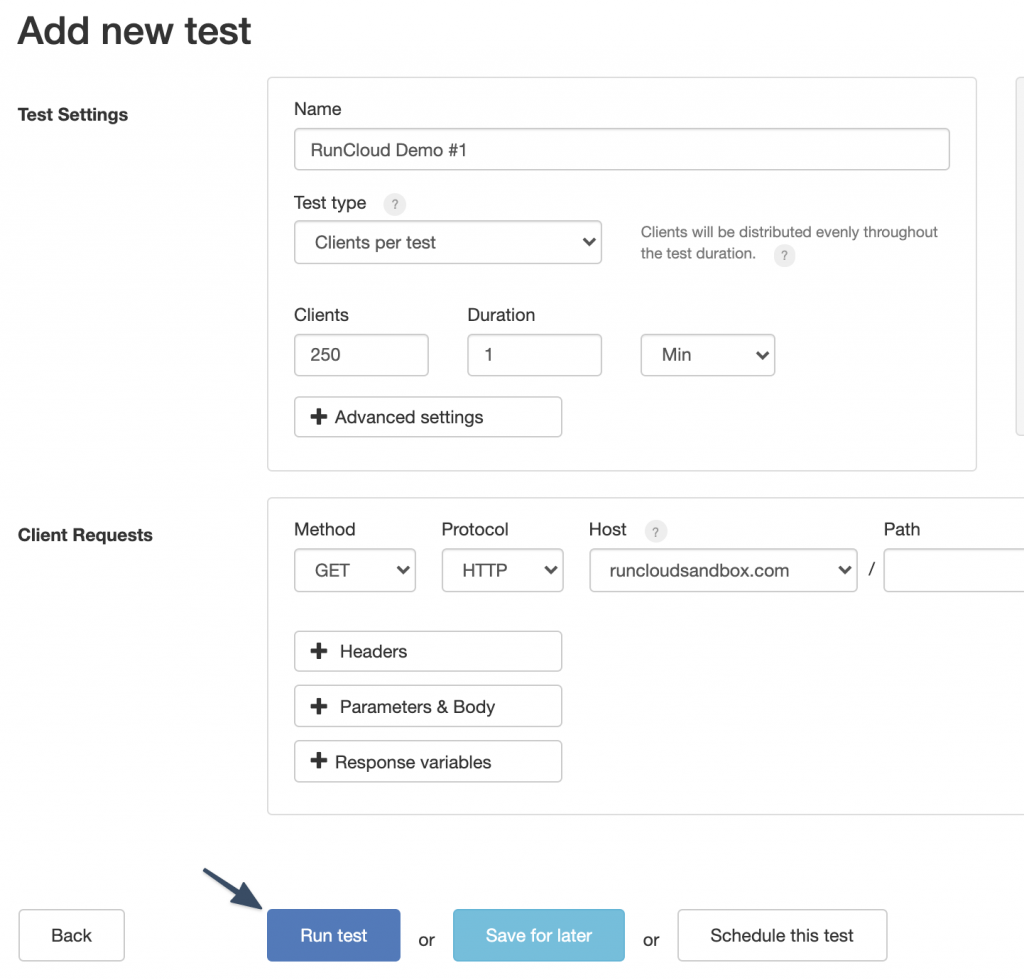Click Schedule this test button
The height and width of the screenshot is (980, 1024).
(x=781, y=935)
